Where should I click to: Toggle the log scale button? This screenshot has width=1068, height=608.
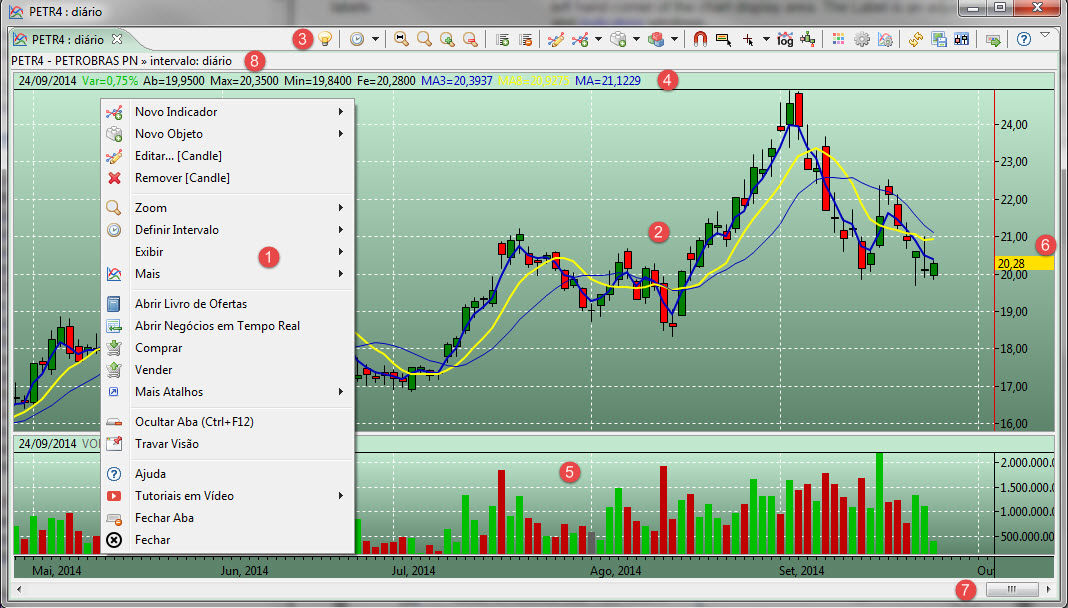click(x=785, y=39)
